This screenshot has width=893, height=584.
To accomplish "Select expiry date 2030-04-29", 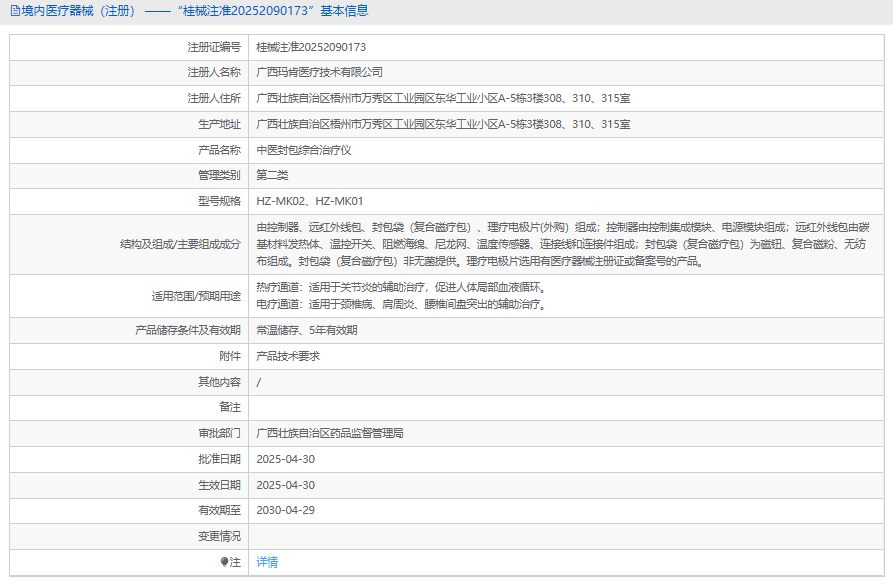I will [285, 511].
